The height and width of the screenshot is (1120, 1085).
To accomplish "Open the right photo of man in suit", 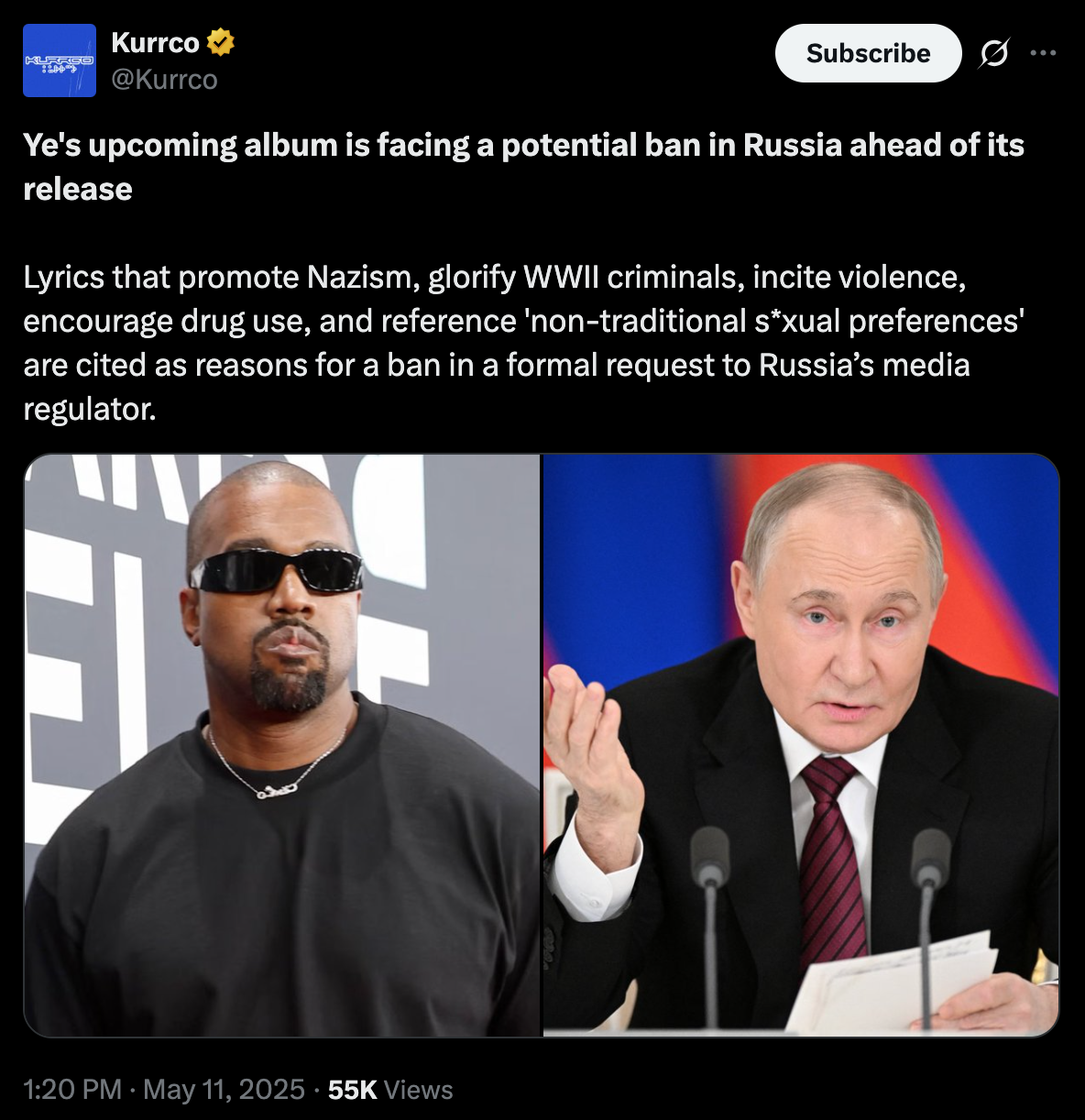I will point(801,745).
